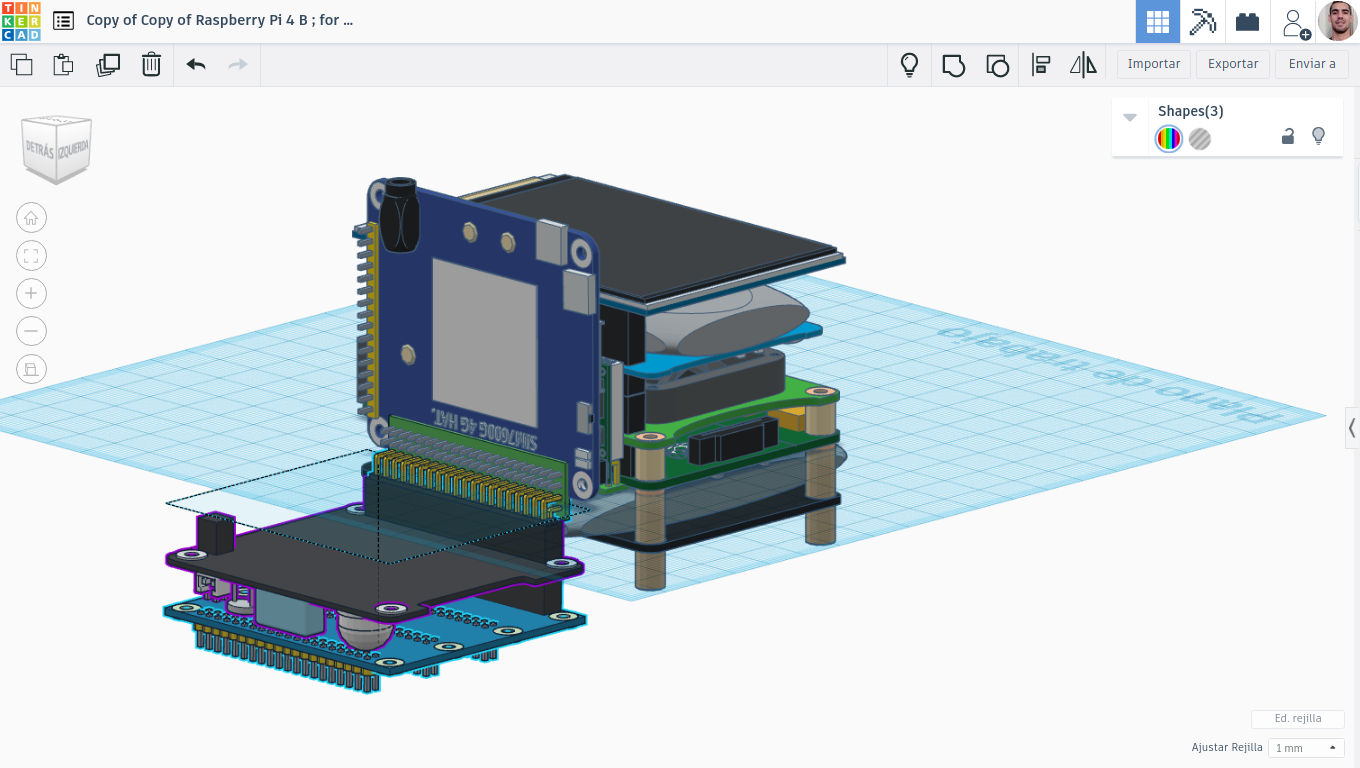1360x768 pixels.
Task: Click the Zoom in plus button
Action: [31, 293]
